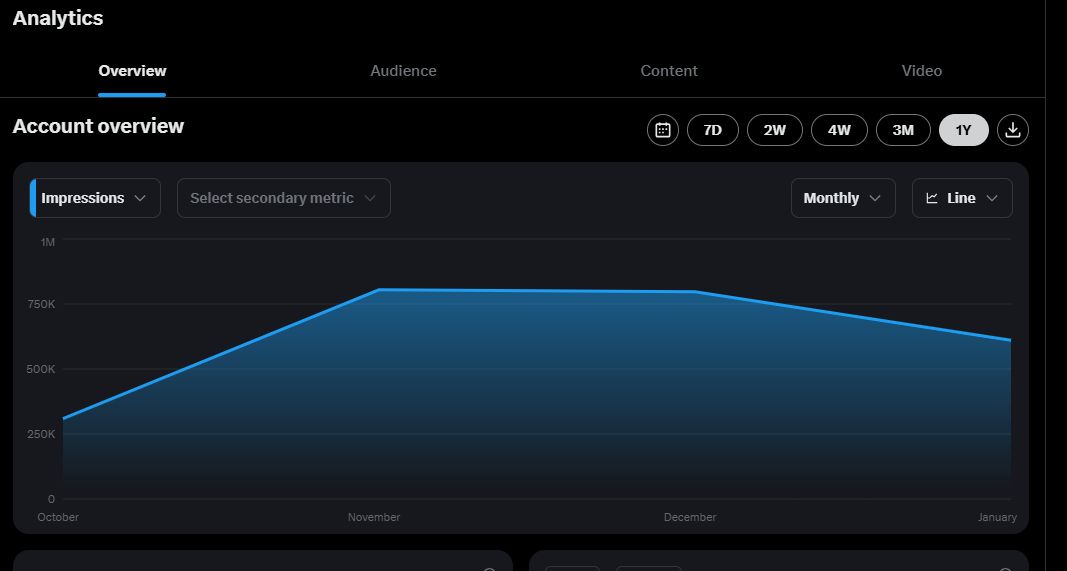Image resolution: width=1067 pixels, height=571 pixels.
Task: Open the custom date range calendar
Action: (663, 130)
